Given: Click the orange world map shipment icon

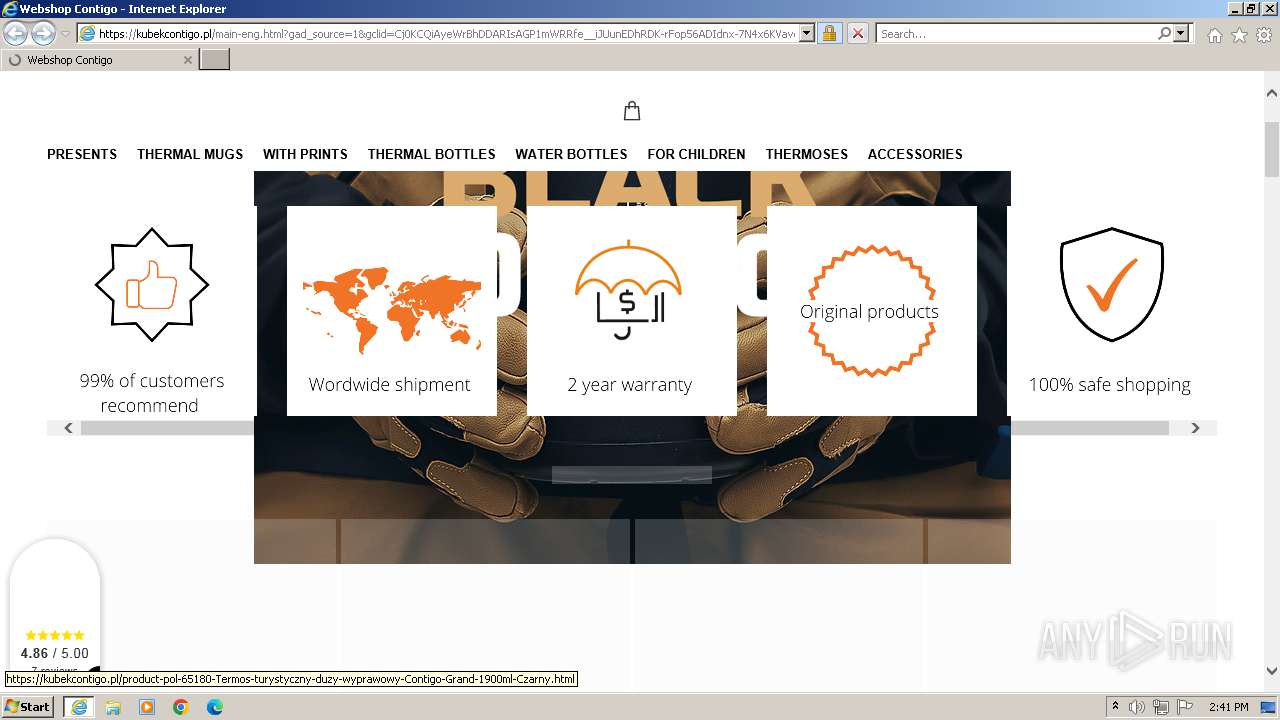Looking at the screenshot, I should 392,311.
